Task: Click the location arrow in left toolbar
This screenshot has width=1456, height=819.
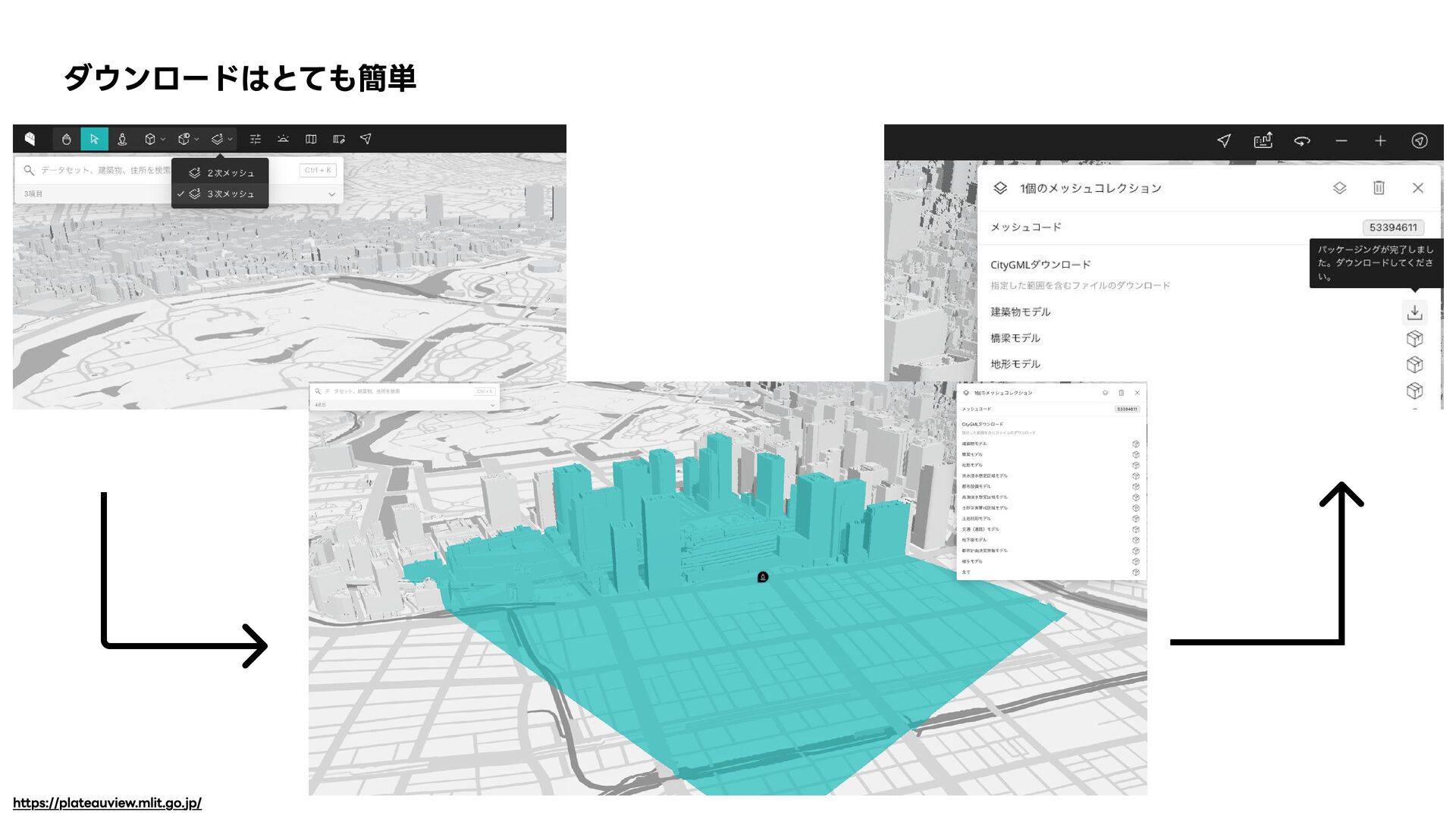Action: [x=366, y=139]
